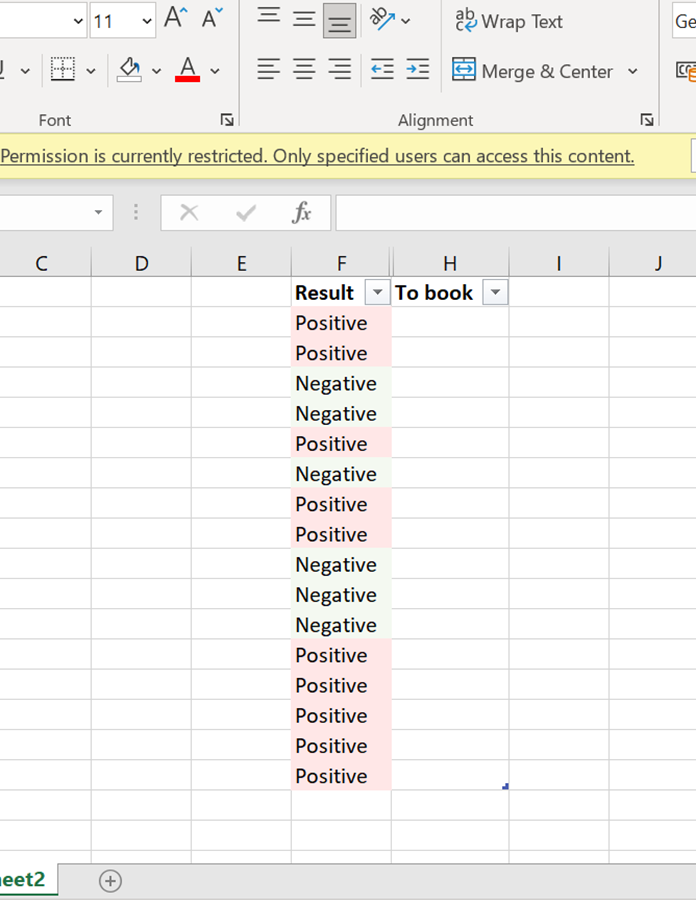This screenshot has width=696, height=900.
Task: Add a new sheet with the plus button
Action: pyautogui.click(x=110, y=881)
